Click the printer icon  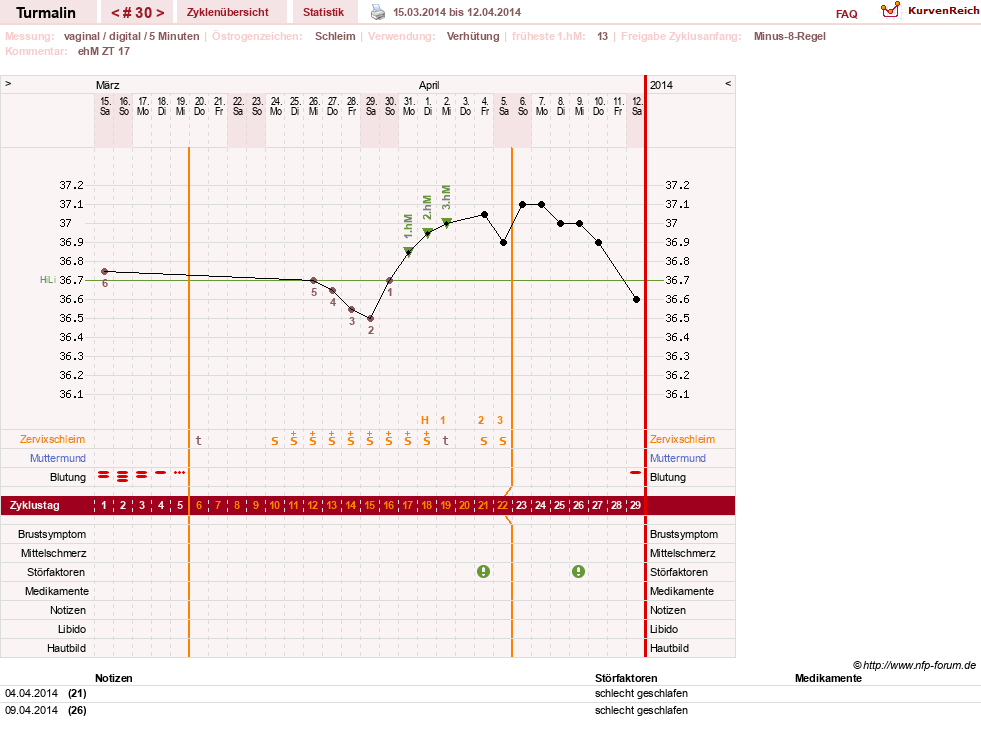point(378,12)
